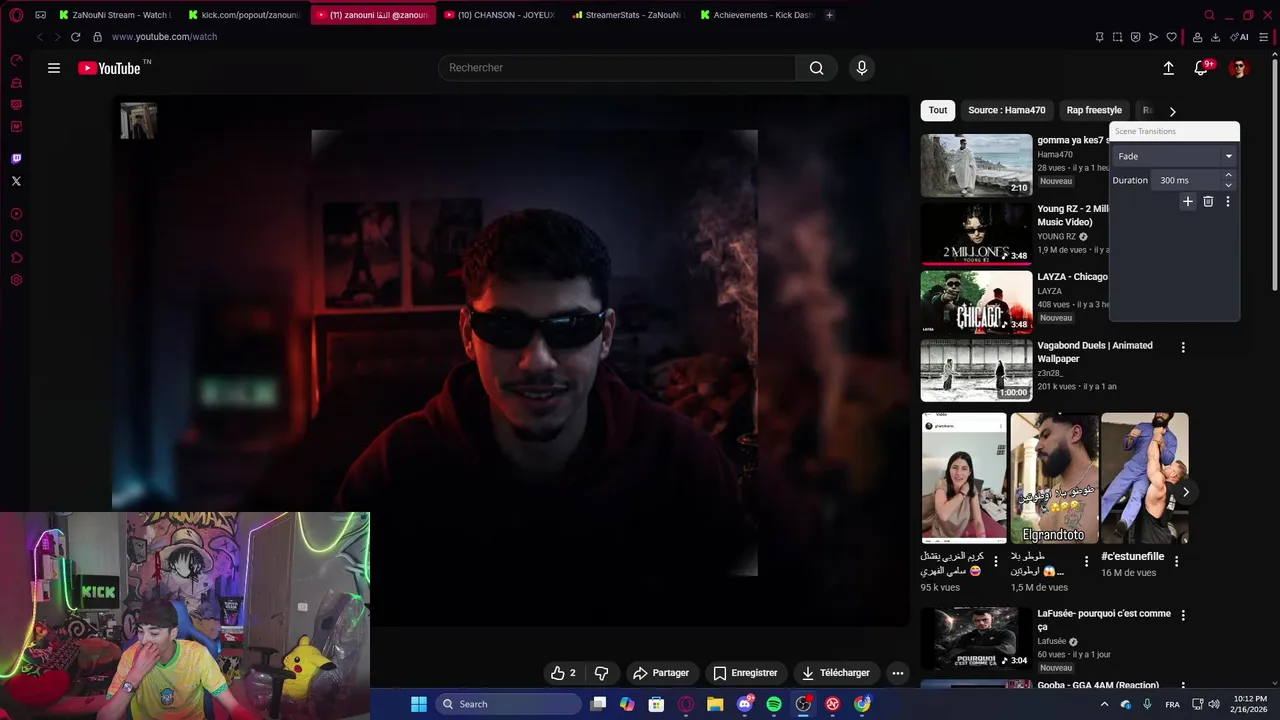1280x720 pixels.
Task: Open gomma ya kes7 video thumbnail
Action: (x=976, y=165)
